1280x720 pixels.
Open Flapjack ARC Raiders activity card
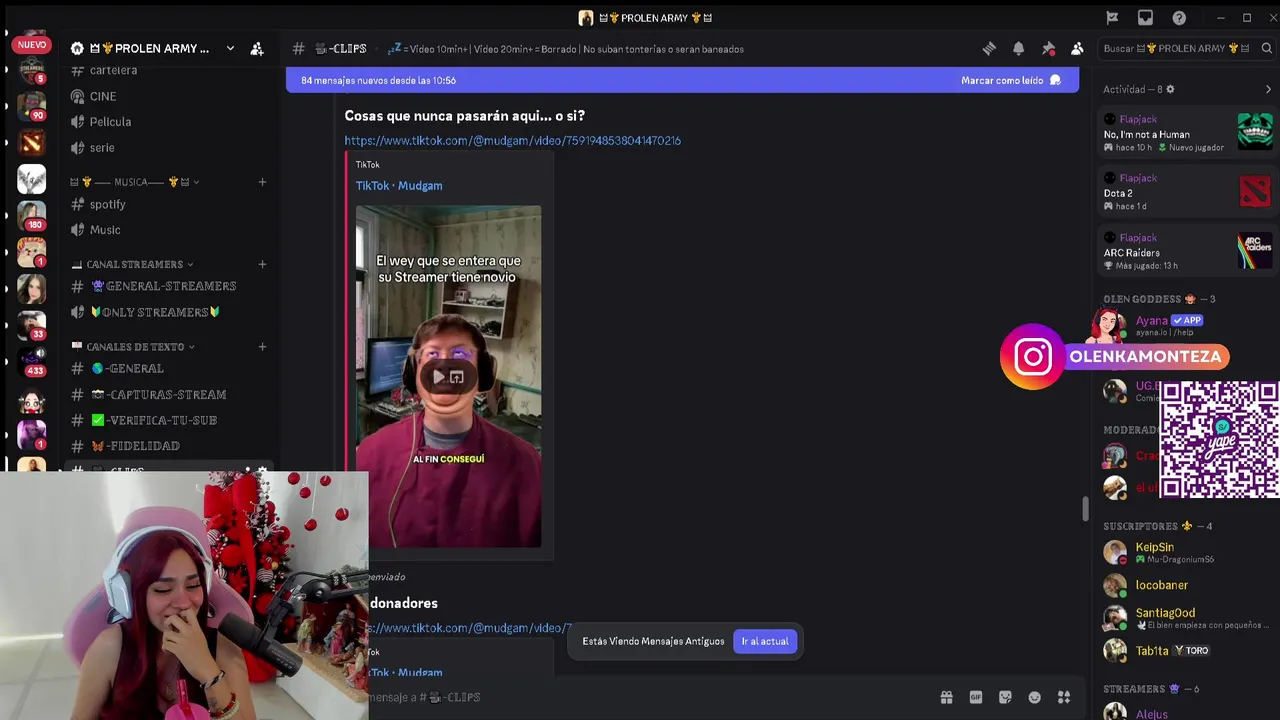point(1187,252)
